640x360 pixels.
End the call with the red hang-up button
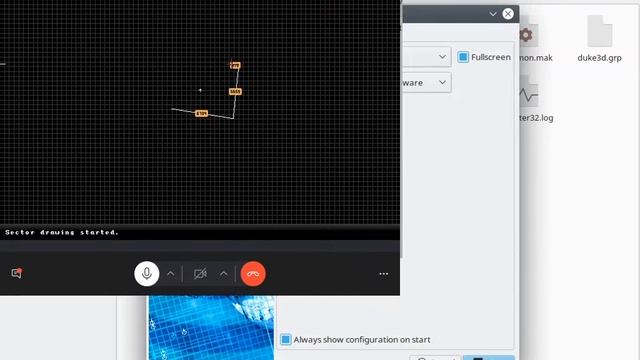(253, 273)
